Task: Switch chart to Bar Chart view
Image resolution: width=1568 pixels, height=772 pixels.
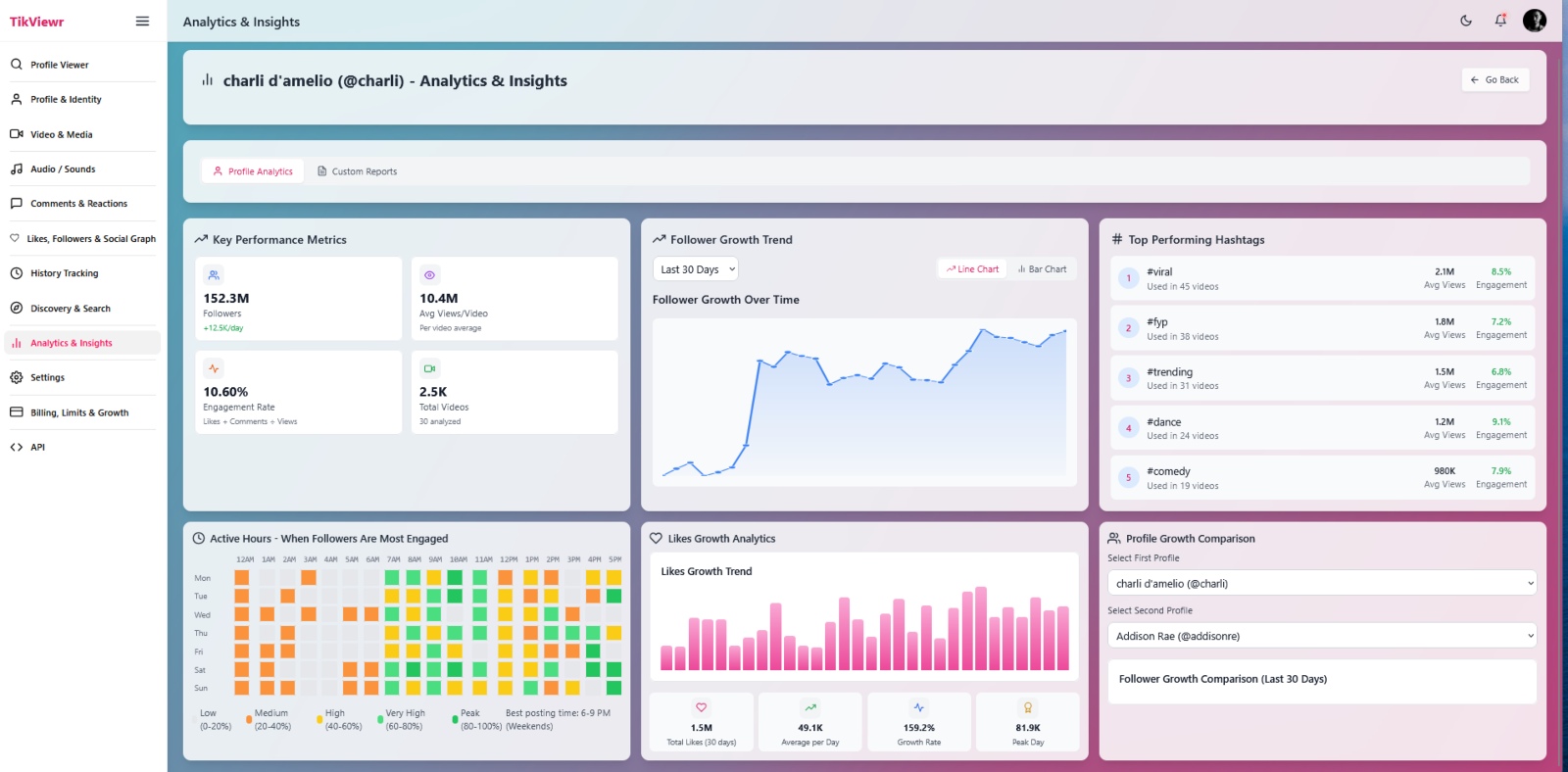Action: pos(1042,269)
